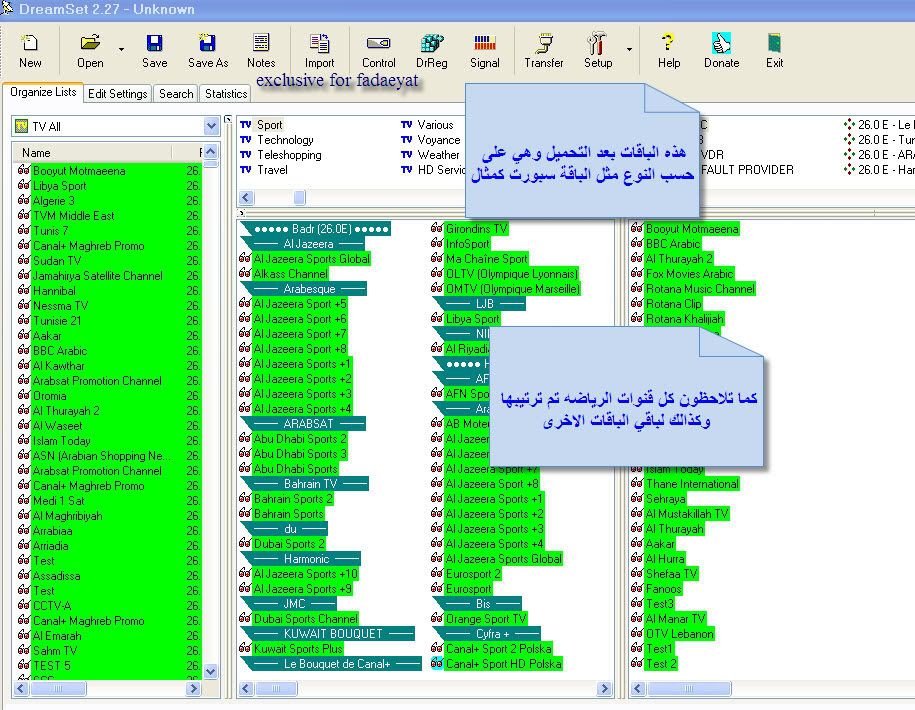The width and height of the screenshot is (915, 710).
Task: Click down arrow of Name list scrollbar
Action: 211,671
